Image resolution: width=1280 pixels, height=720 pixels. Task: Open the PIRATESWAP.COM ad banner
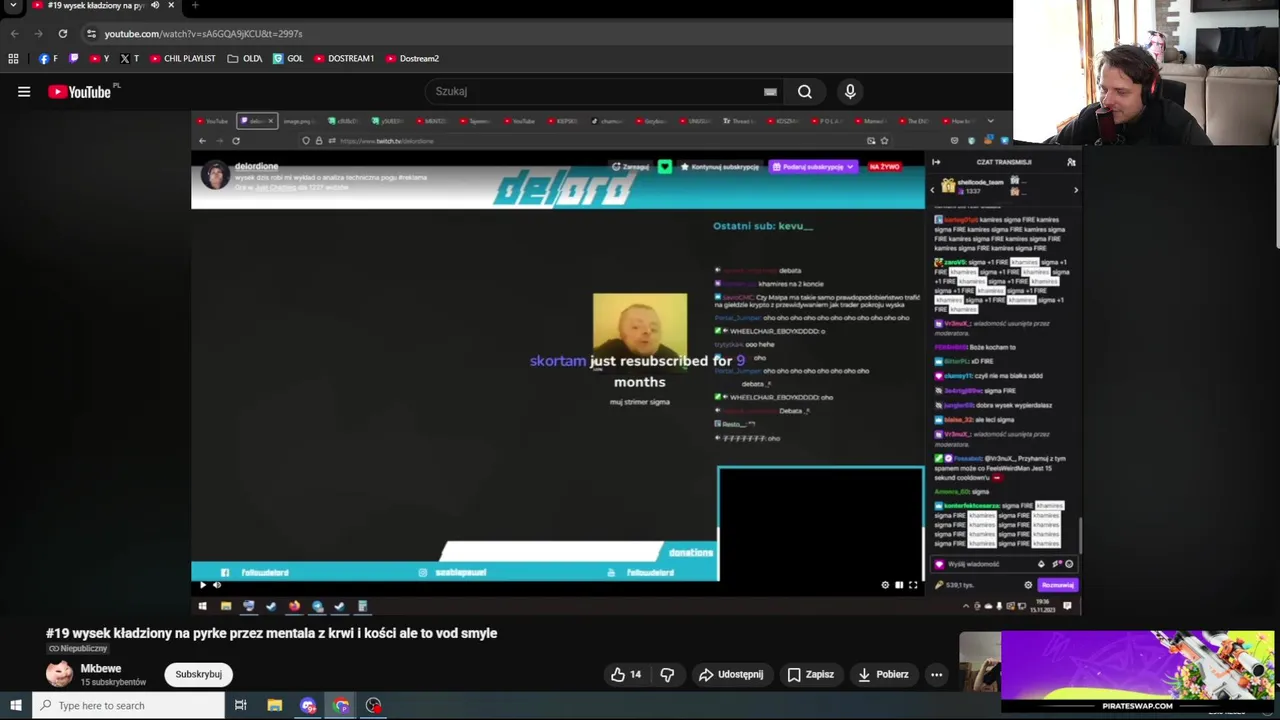click(x=1137, y=670)
